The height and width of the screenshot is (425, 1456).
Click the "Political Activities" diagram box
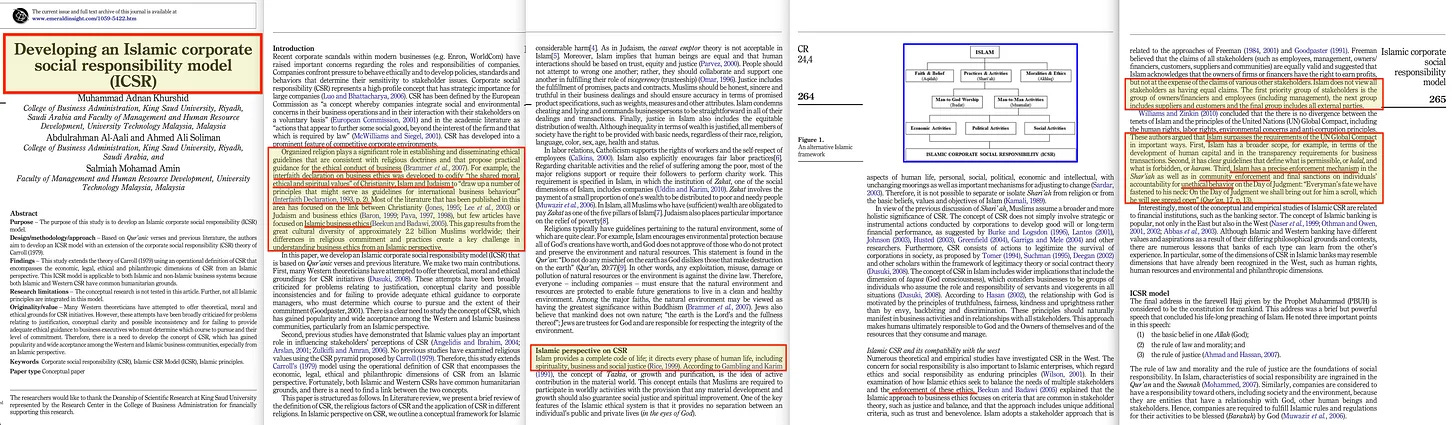(991, 128)
